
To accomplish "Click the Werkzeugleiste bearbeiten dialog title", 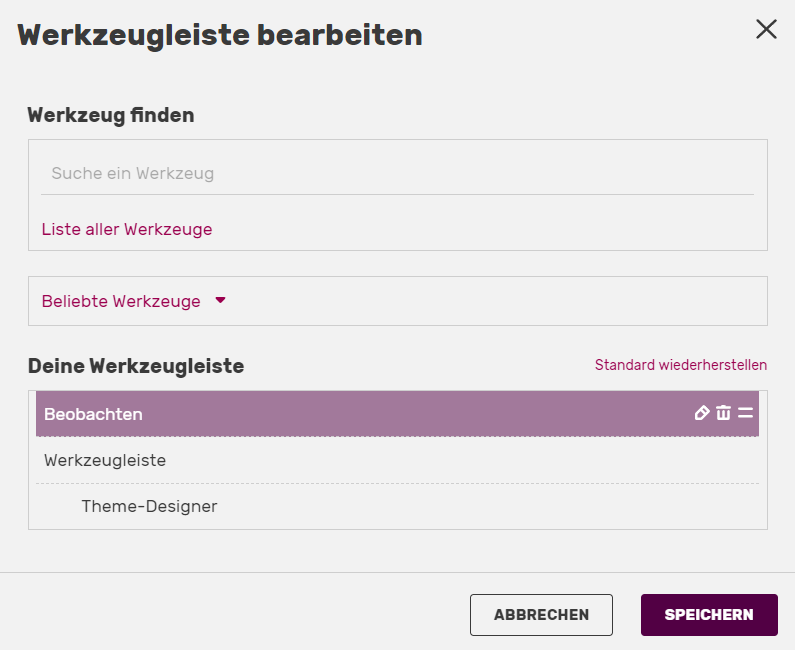I will [x=220, y=35].
